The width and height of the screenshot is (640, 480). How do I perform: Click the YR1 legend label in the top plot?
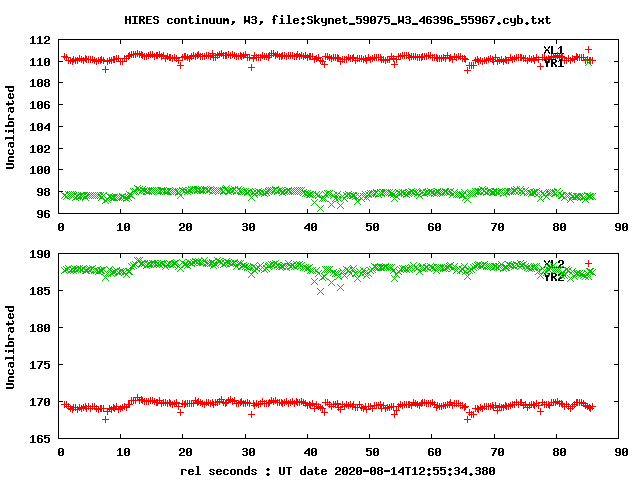click(553, 63)
